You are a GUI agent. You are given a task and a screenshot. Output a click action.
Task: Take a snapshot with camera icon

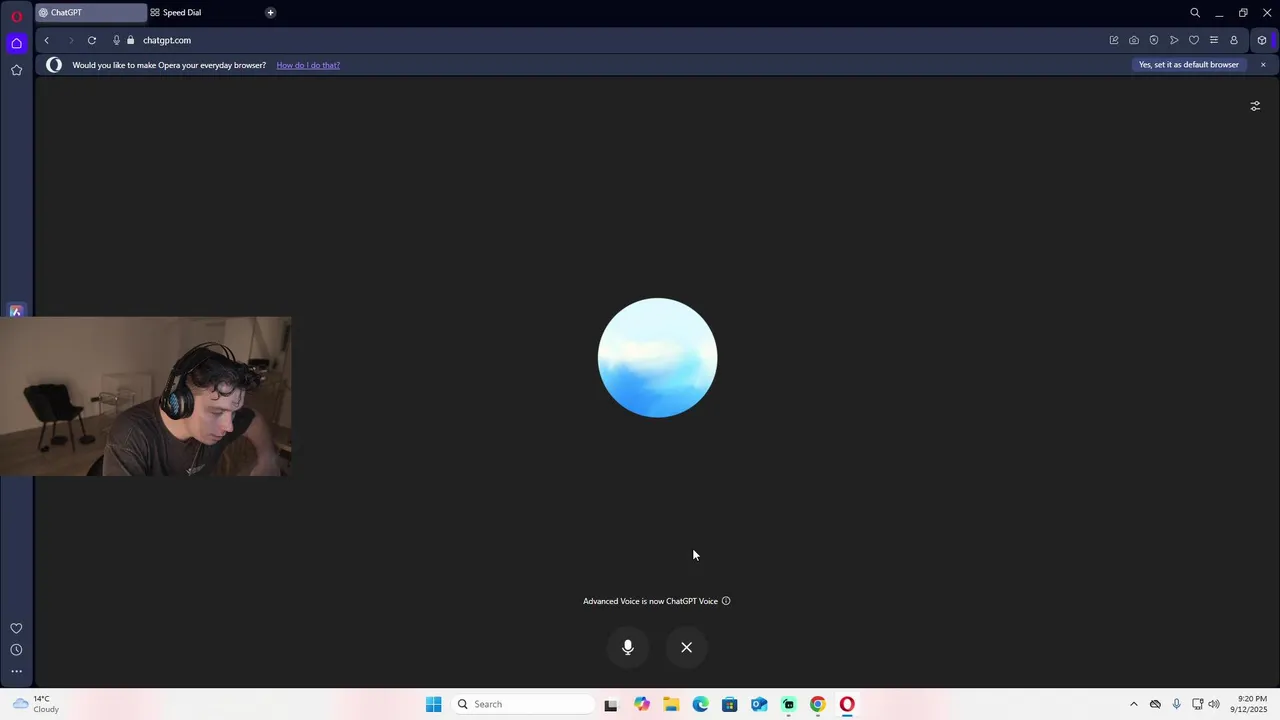pos(1134,40)
